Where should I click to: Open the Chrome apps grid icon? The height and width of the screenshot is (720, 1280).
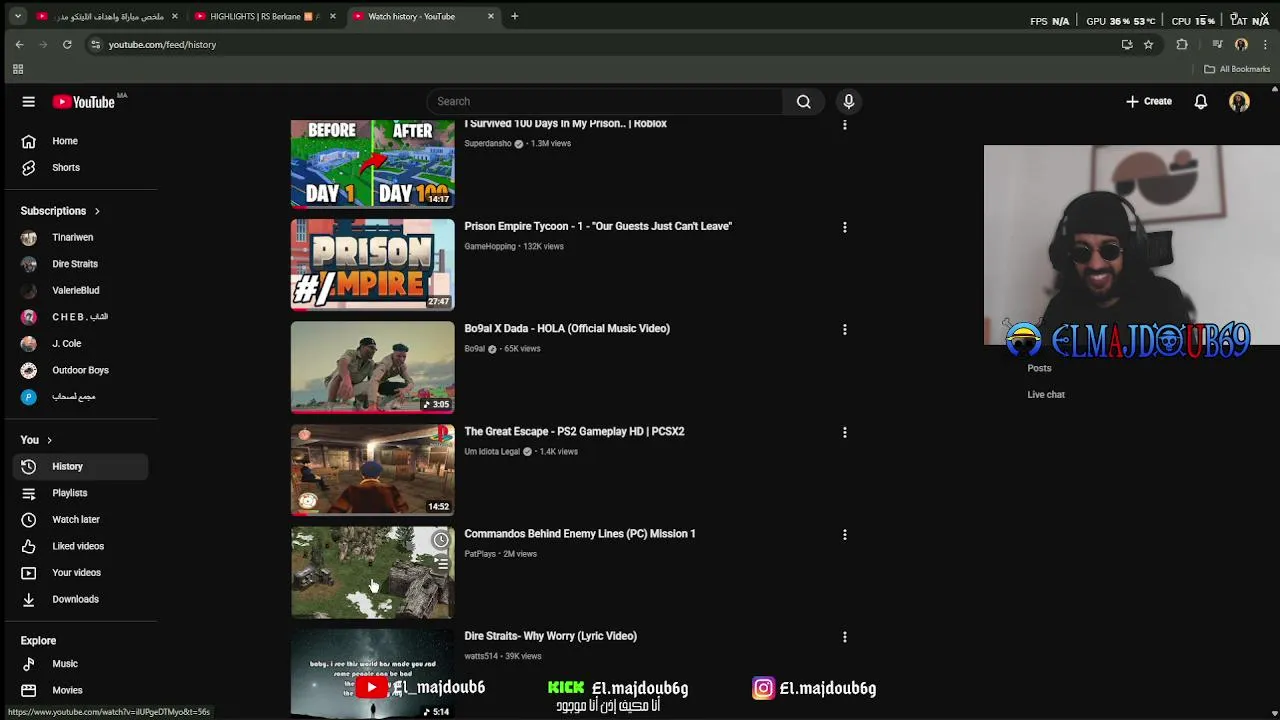tap(17, 69)
